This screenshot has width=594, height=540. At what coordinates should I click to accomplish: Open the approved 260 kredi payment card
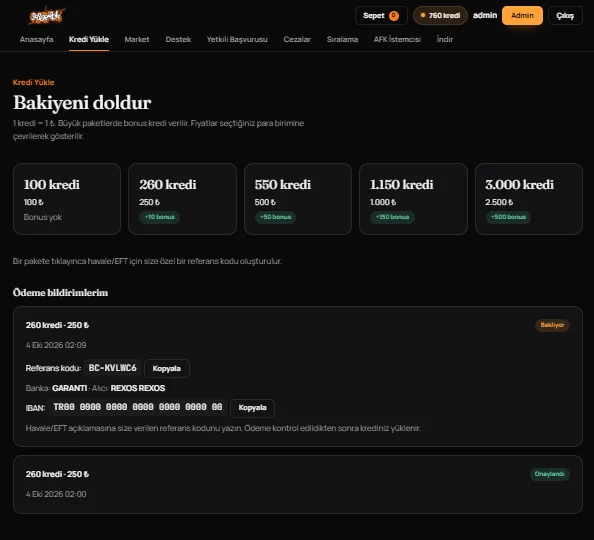(298, 484)
